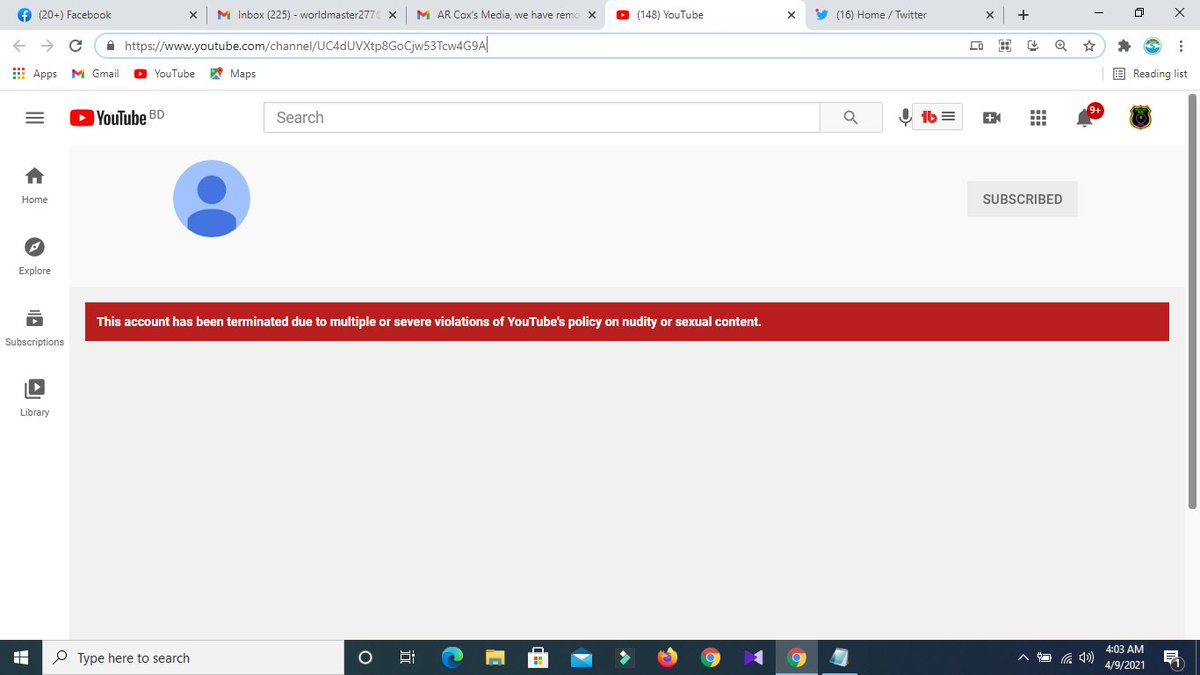Screen dimensions: 1200x675
Task: Open the Reading list panel
Action: click(1150, 74)
